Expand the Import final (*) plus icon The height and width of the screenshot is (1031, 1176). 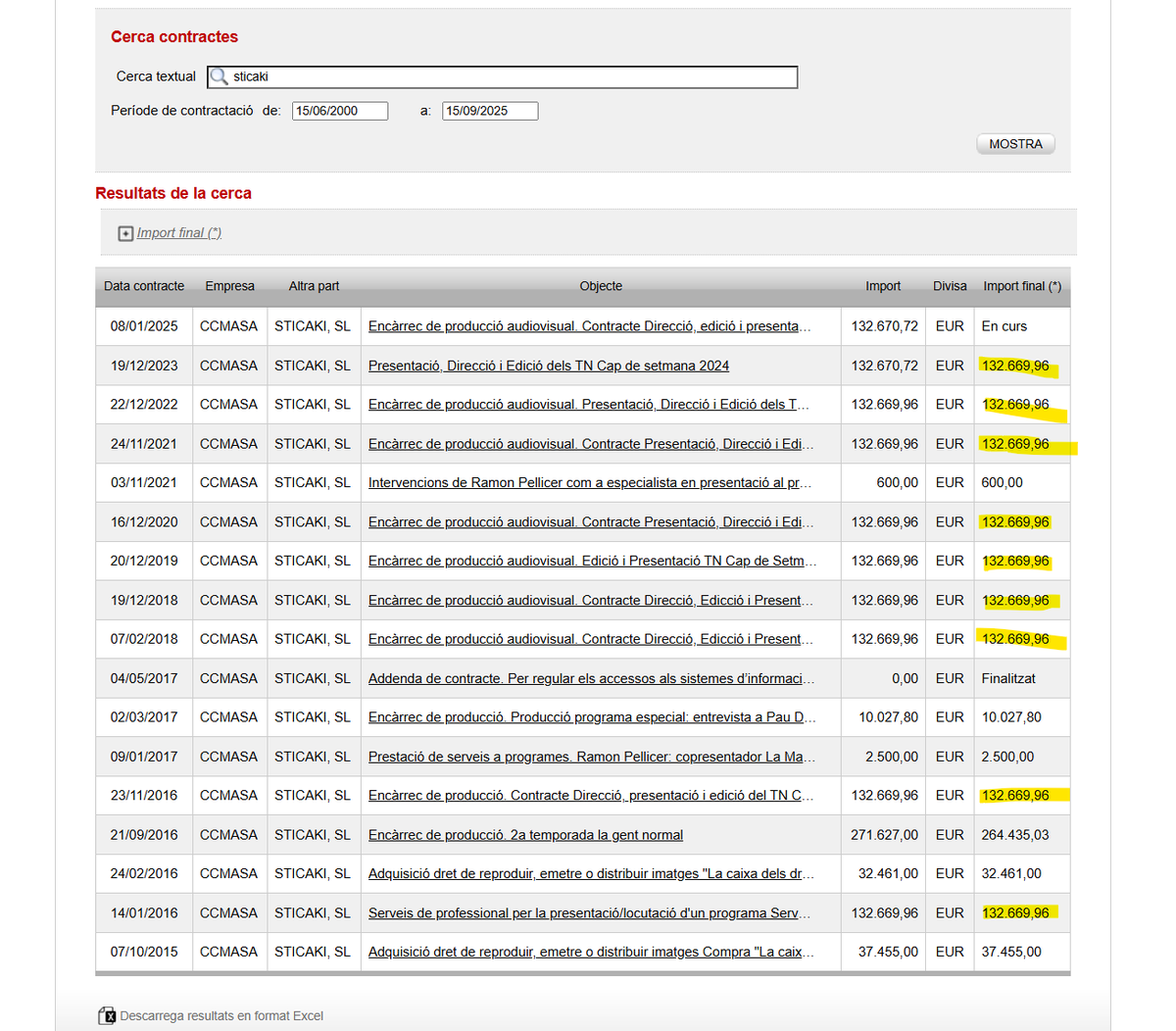point(125,233)
